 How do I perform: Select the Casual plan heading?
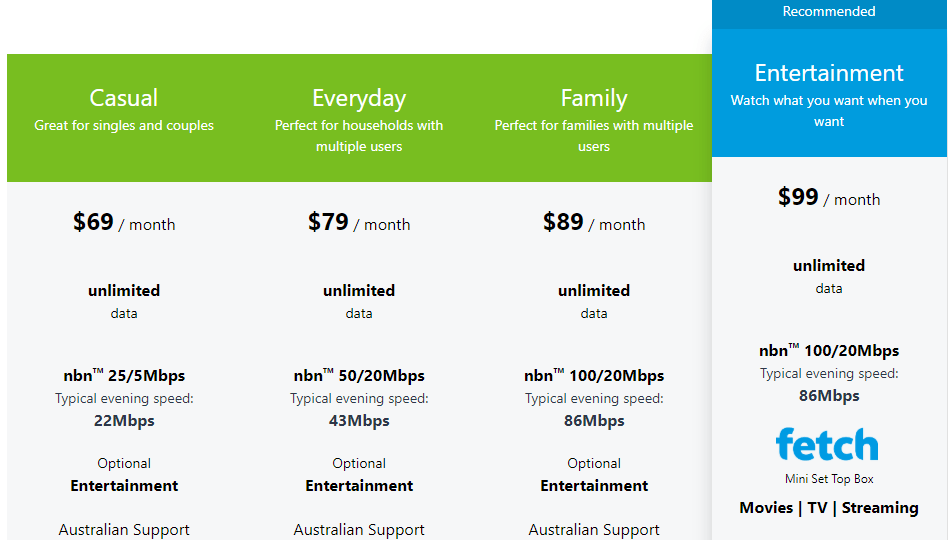point(124,98)
